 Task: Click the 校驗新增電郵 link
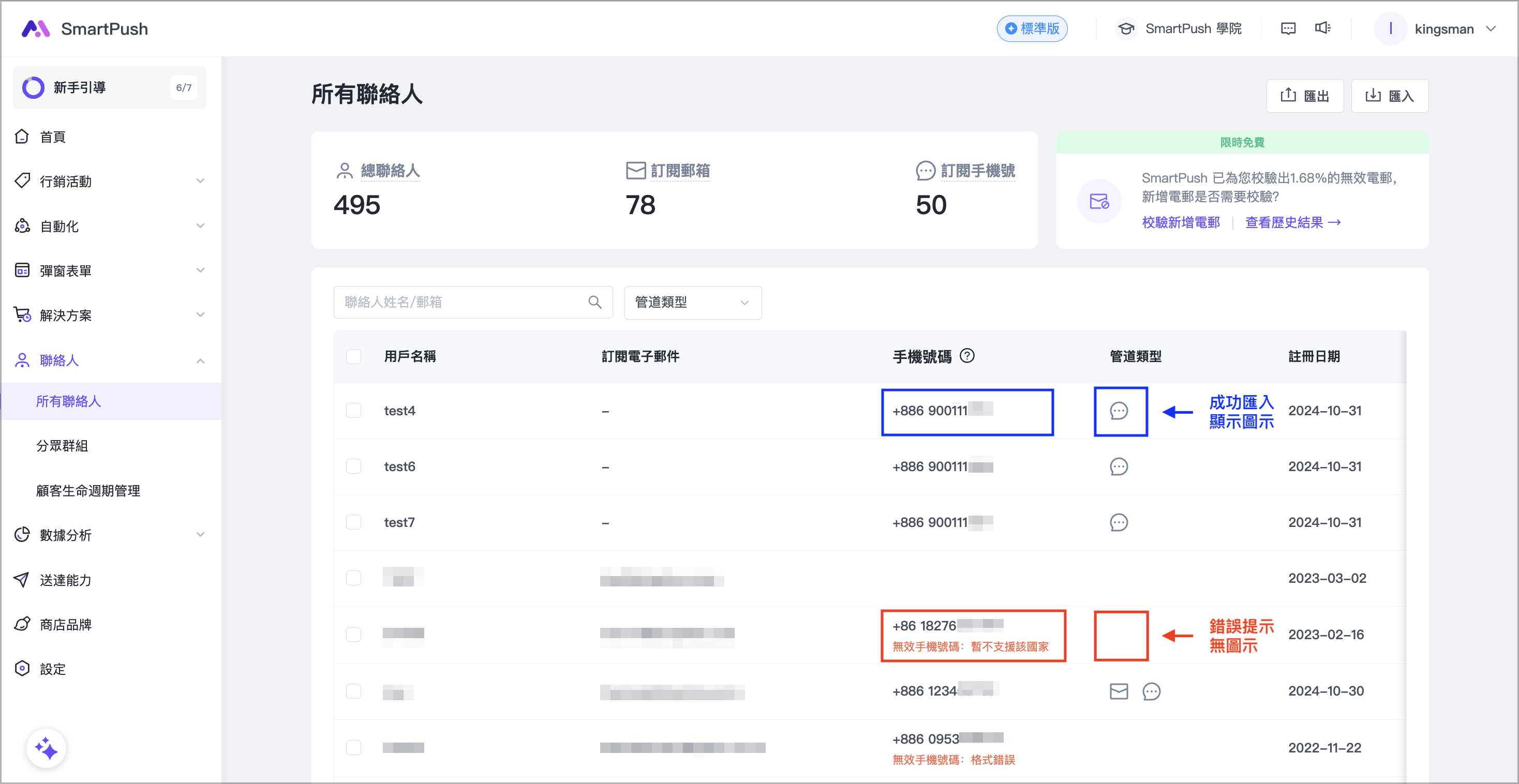coord(1181,222)
